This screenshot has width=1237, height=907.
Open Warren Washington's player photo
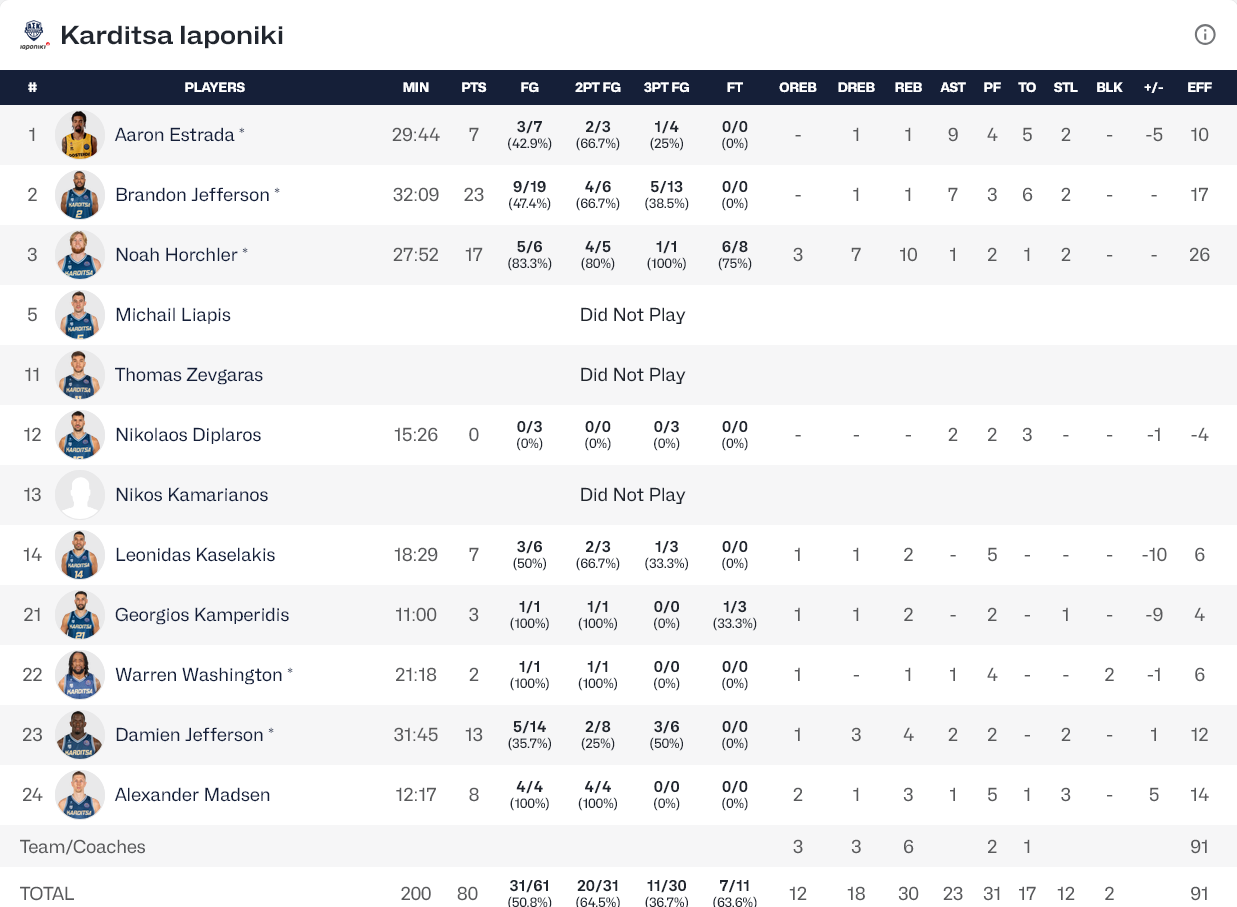(x=80, y=675)
